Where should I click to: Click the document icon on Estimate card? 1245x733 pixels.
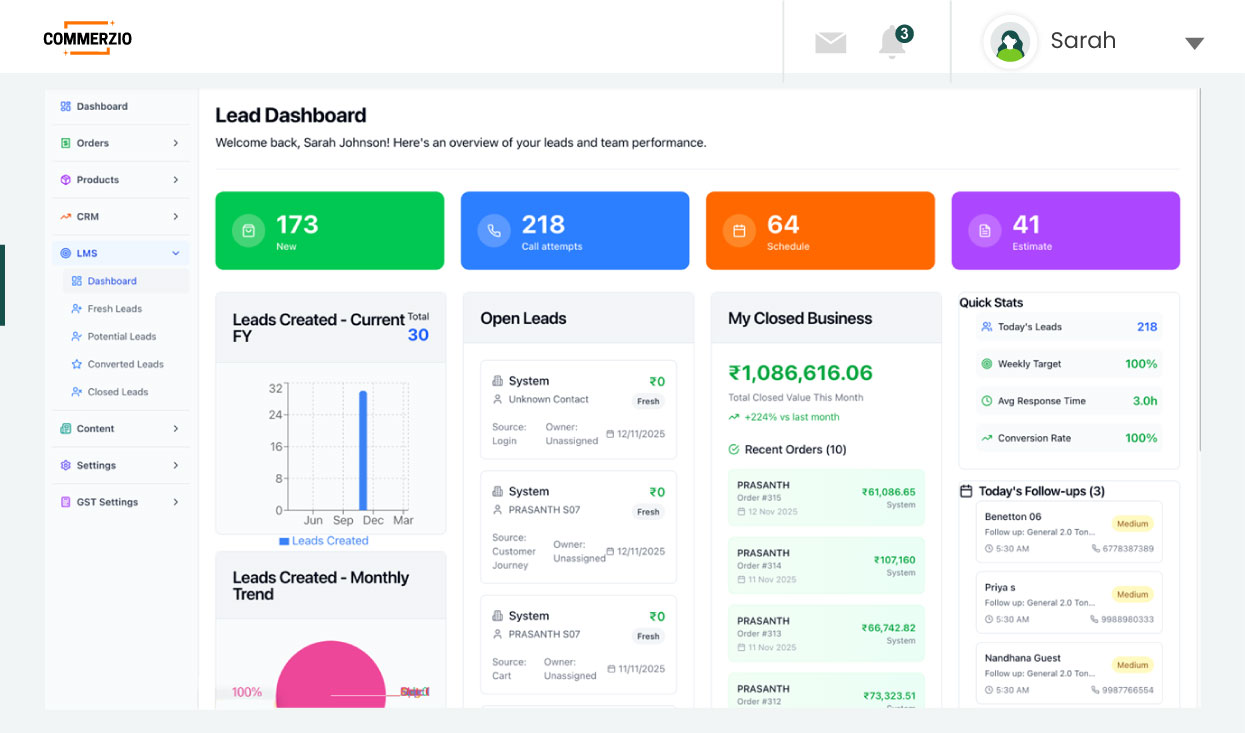(x=985, y=230)
